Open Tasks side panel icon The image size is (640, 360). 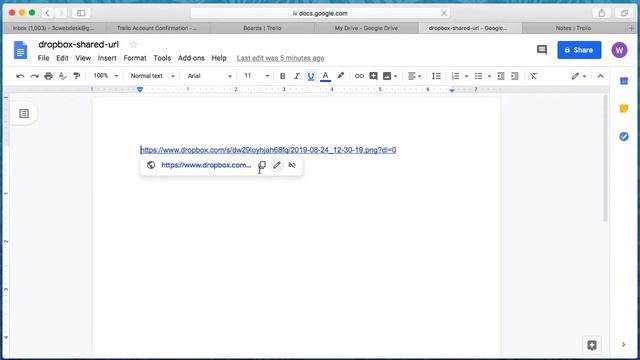(624, 136)
